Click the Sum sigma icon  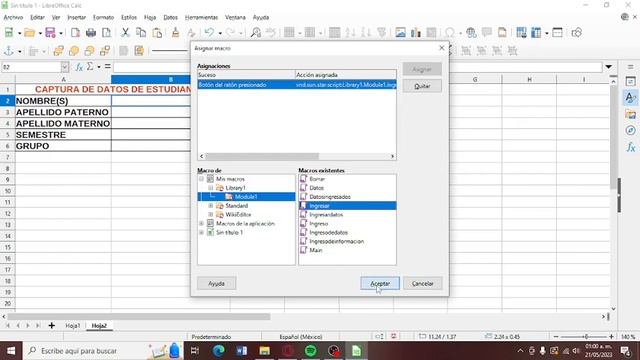point(90,67)
